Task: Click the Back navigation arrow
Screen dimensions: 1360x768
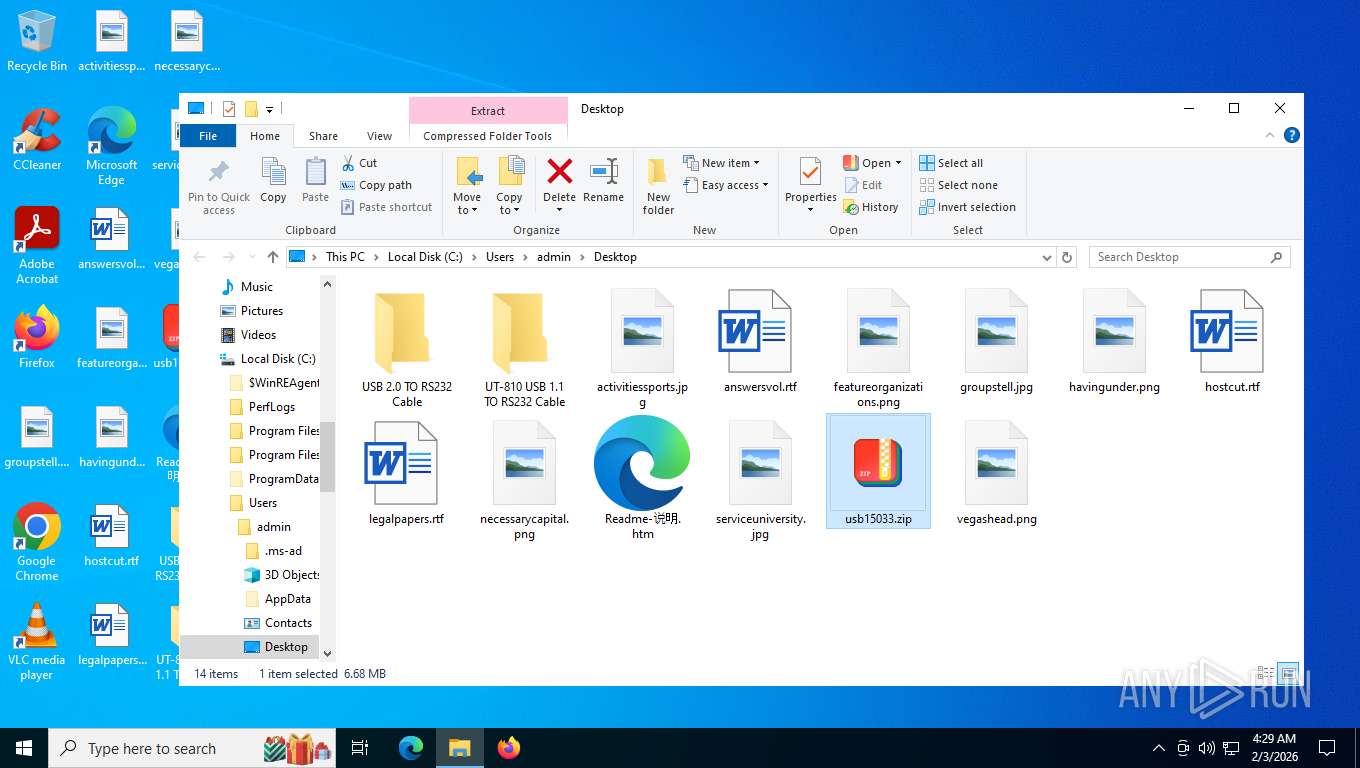Action: pos(200,257)
